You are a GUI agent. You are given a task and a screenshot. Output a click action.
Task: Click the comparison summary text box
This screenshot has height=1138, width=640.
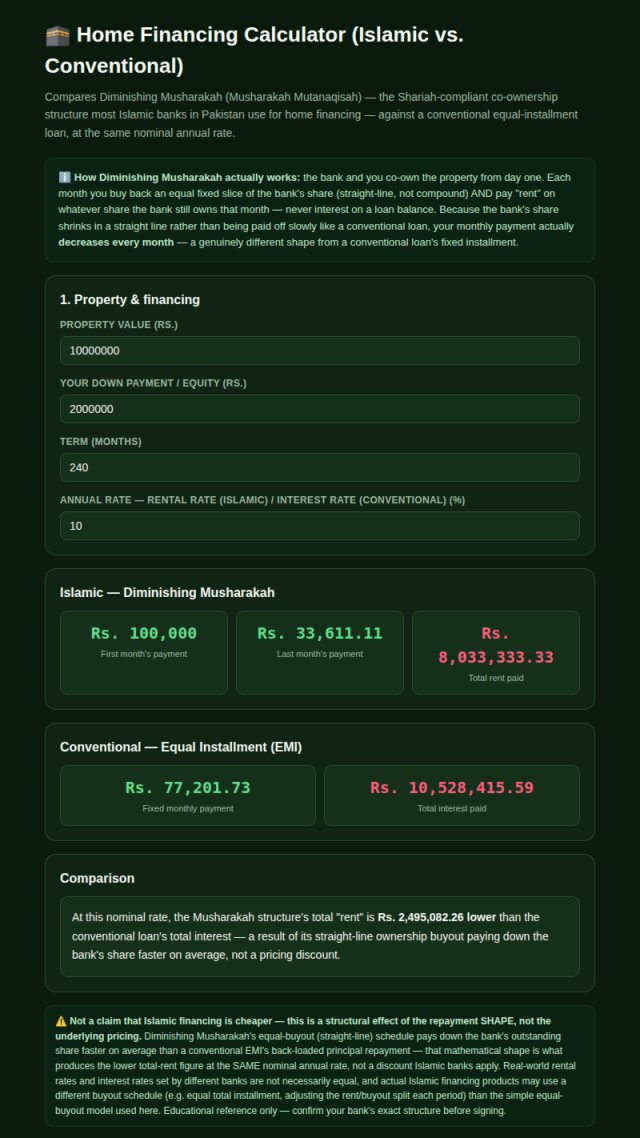[x=319, y=936]
